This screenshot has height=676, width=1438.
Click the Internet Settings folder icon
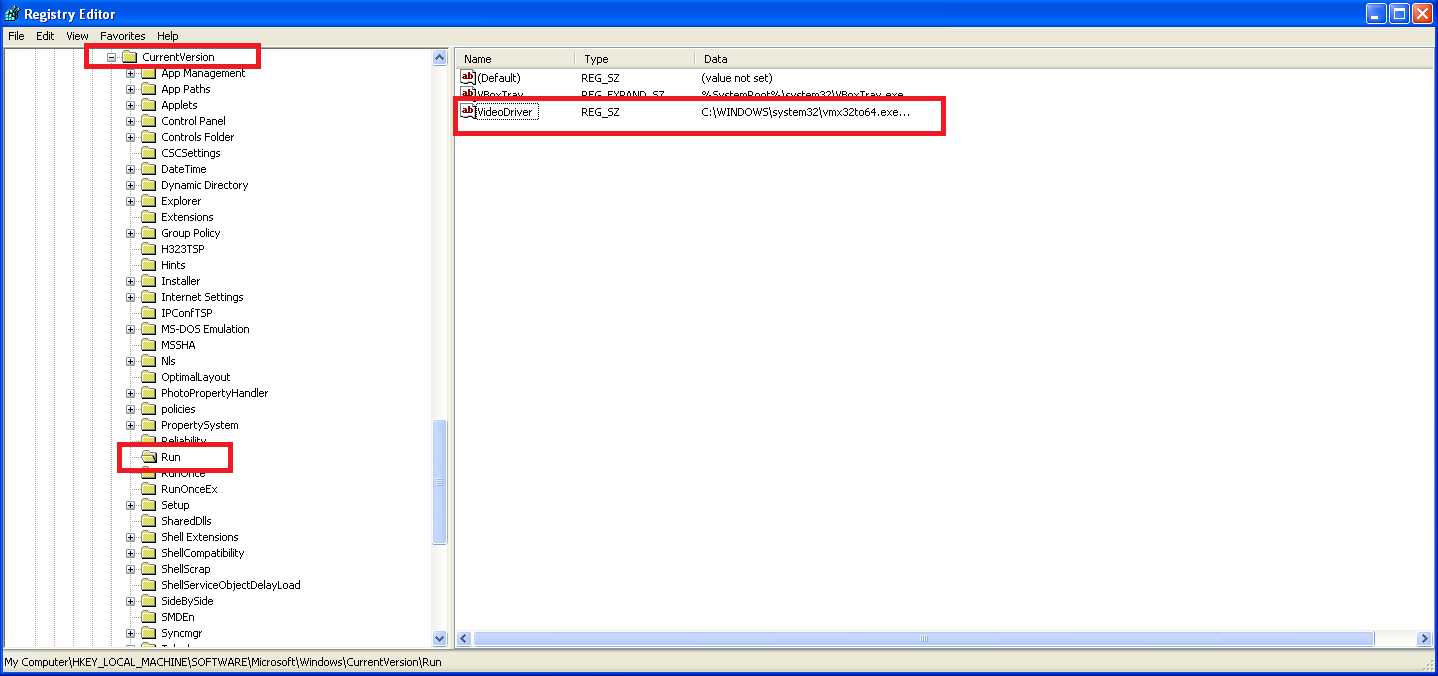coord(149,297)
